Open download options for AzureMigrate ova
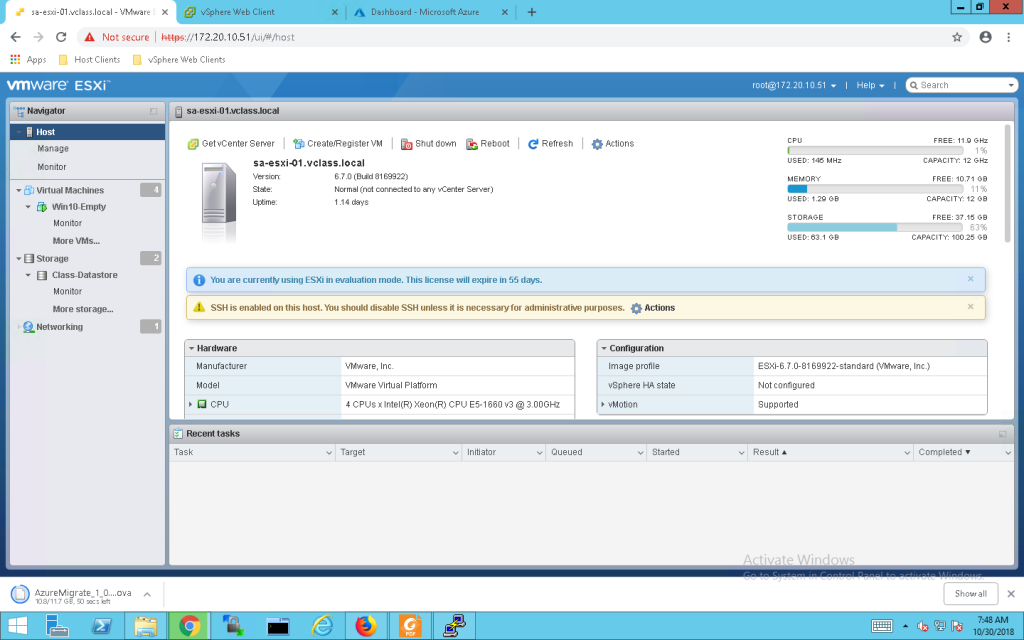 tap(147, 594)
